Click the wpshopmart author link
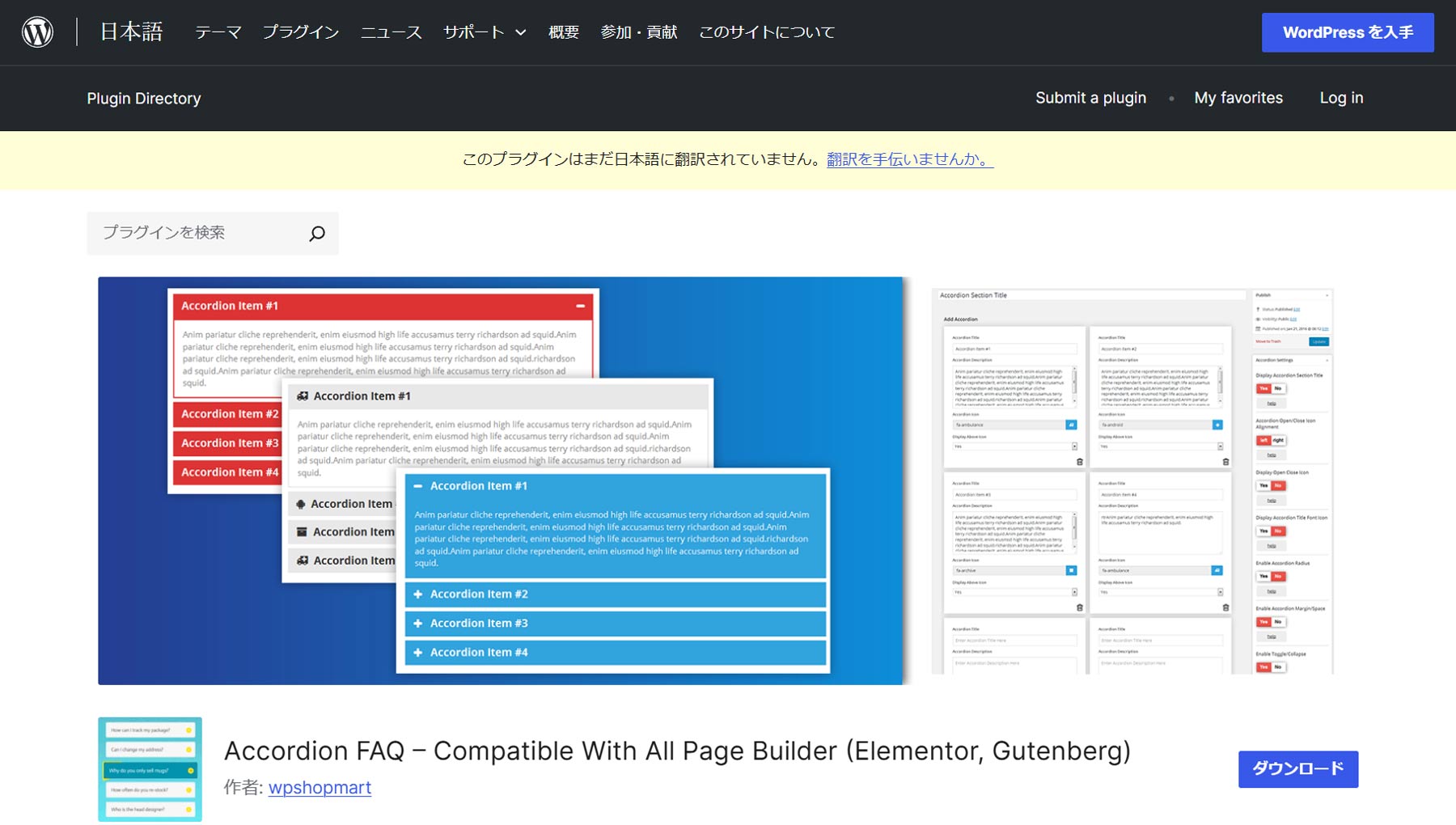The height and width of the screenshot is (825, 1456). (320, 788)
